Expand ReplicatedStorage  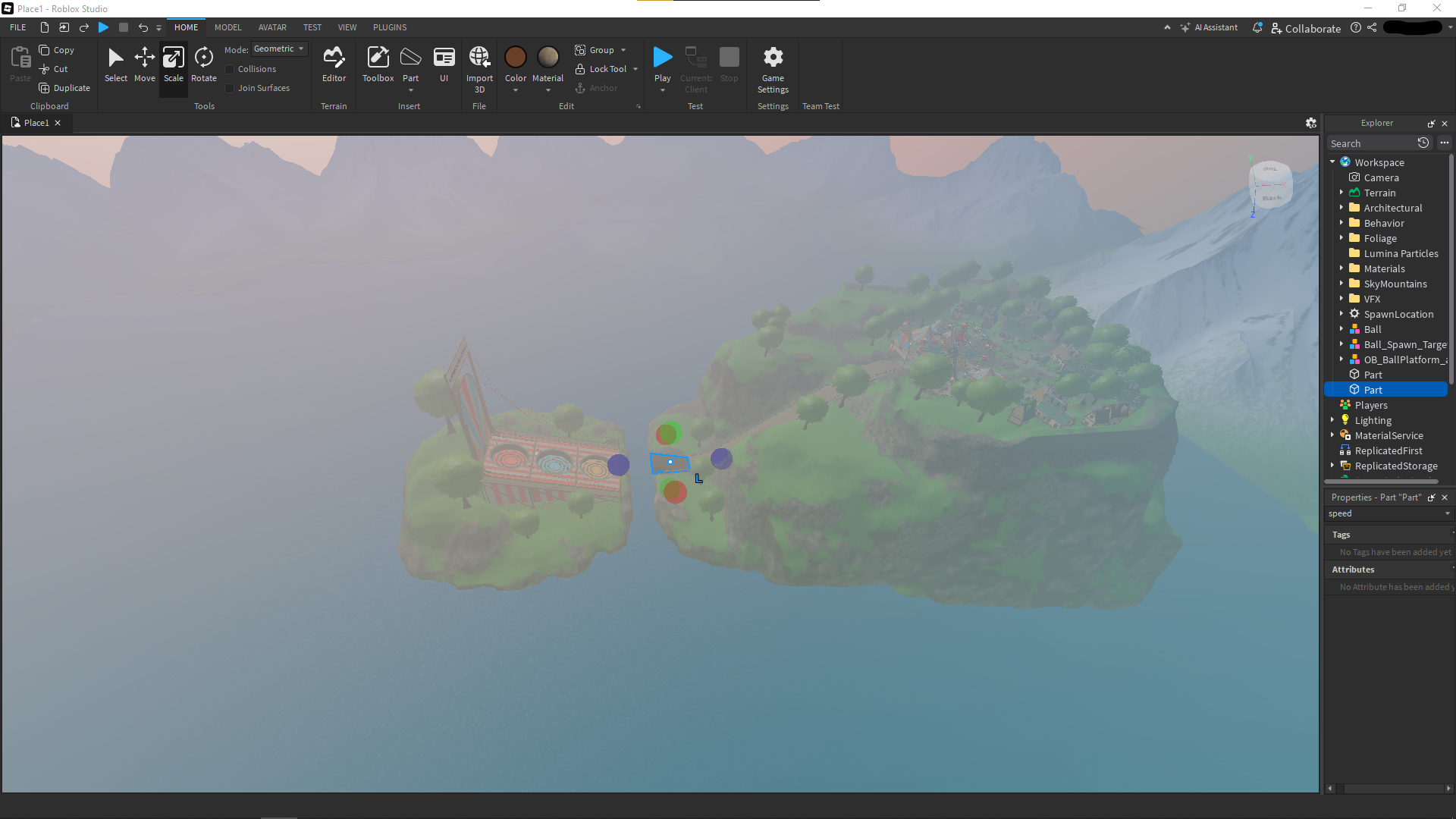(1332, 465)
